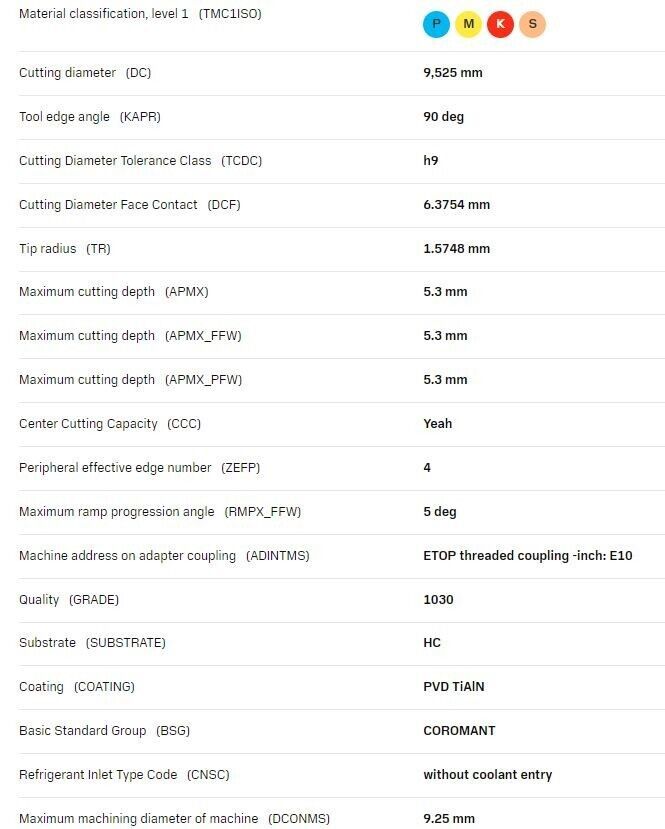Click the PVD TiAlN coating value

454,687
